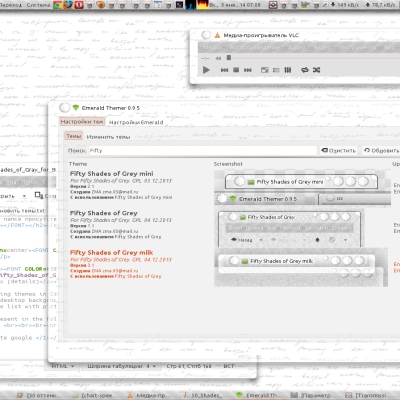This screenshot has width=400, height=400.
Task: Switch to 50_Shades_ taskbar window
Action: [202, 395]
